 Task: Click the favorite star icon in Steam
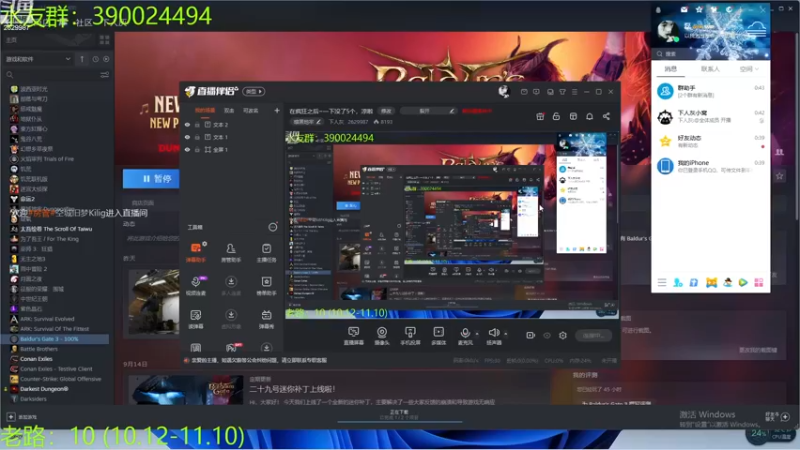(780, 176)
